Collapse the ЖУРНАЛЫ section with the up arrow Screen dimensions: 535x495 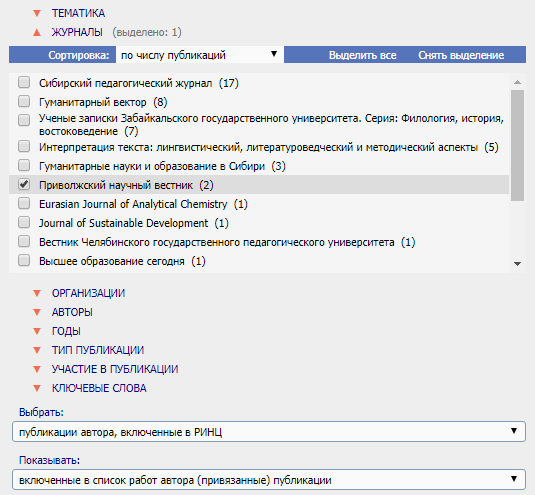37,32
